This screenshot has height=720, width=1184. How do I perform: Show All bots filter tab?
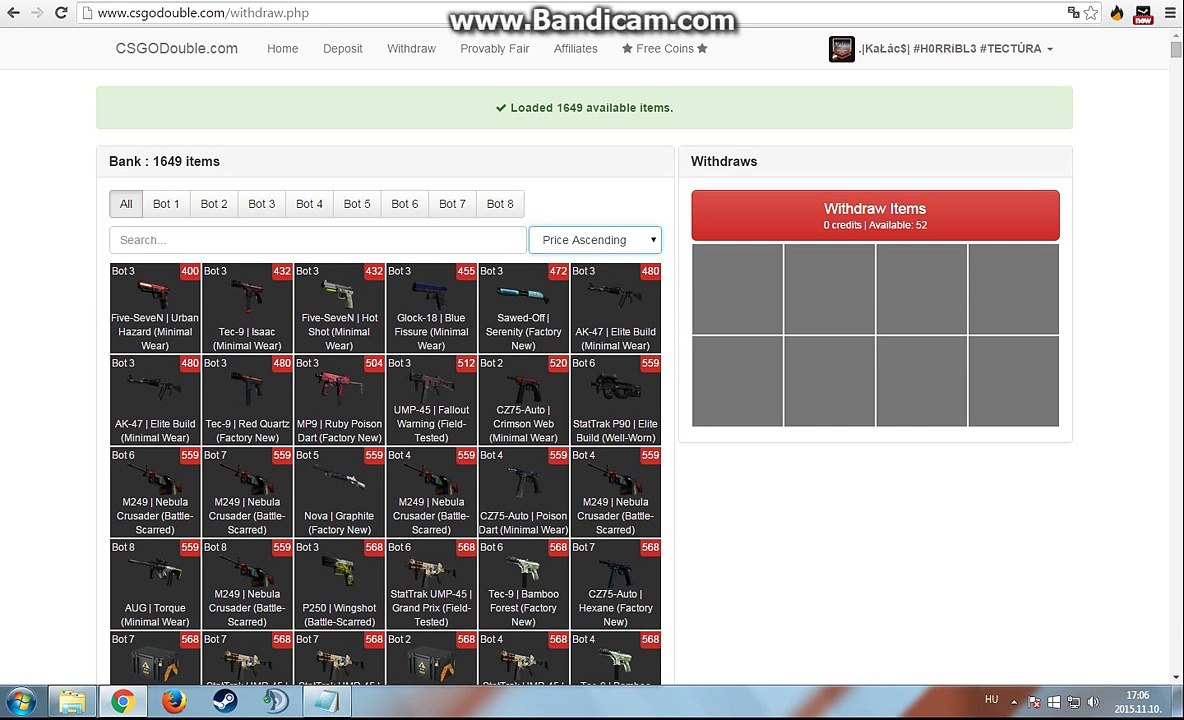click(x=126, y=204)
